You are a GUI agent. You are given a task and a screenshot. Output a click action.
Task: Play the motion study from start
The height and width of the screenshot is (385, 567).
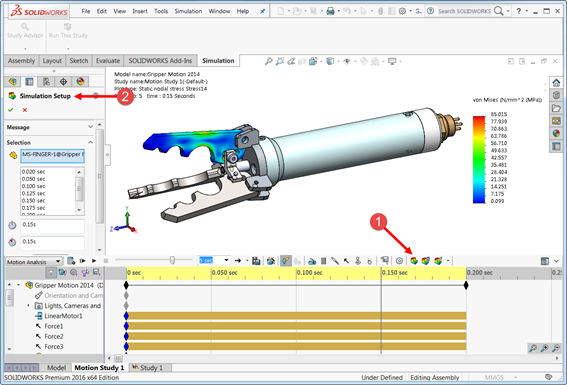click(83, 261)
